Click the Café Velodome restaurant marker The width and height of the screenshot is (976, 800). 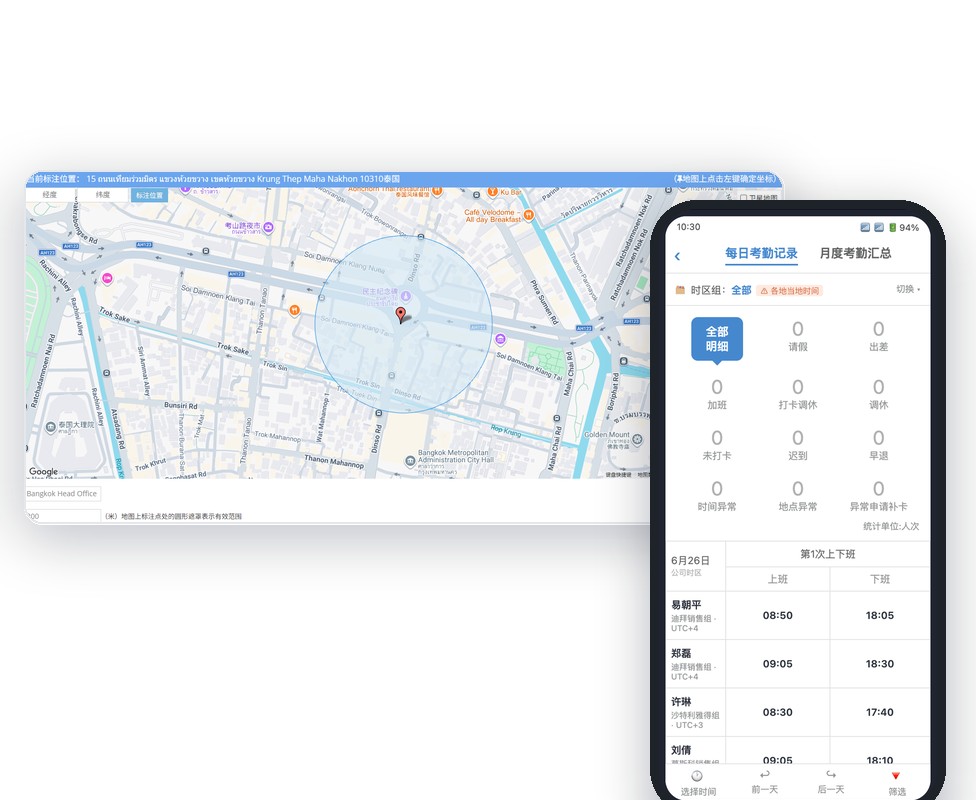(528, 215)
